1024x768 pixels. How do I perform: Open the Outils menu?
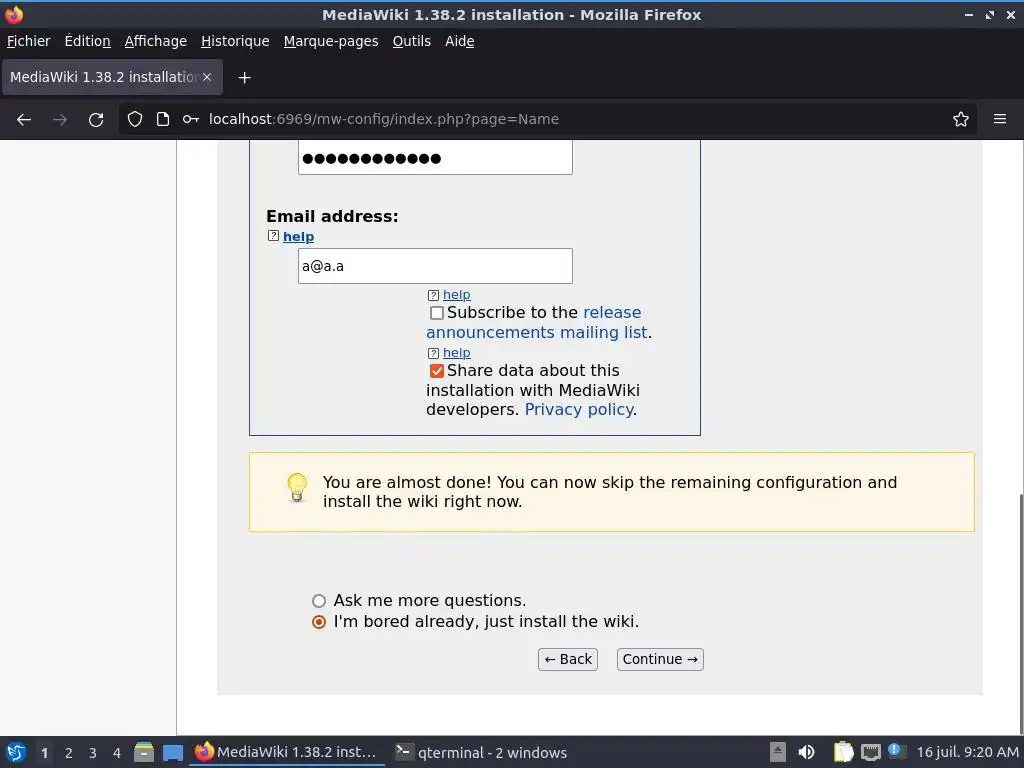pos(411,41)
